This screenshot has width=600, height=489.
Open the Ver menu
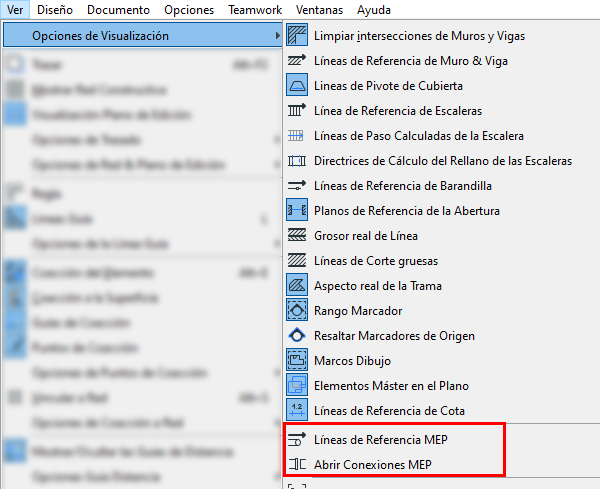[15, 10]
